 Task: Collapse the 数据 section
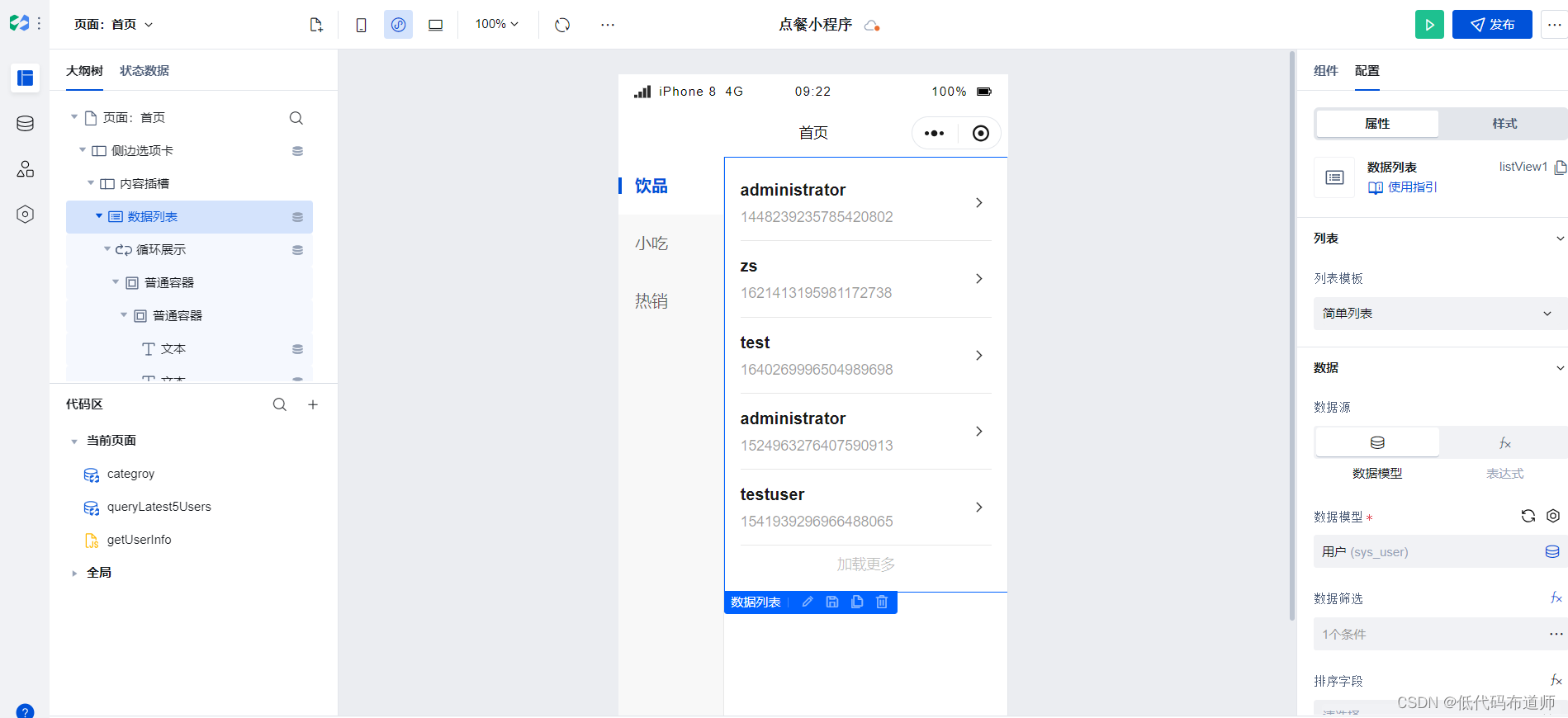click(x=1560, y=368)
